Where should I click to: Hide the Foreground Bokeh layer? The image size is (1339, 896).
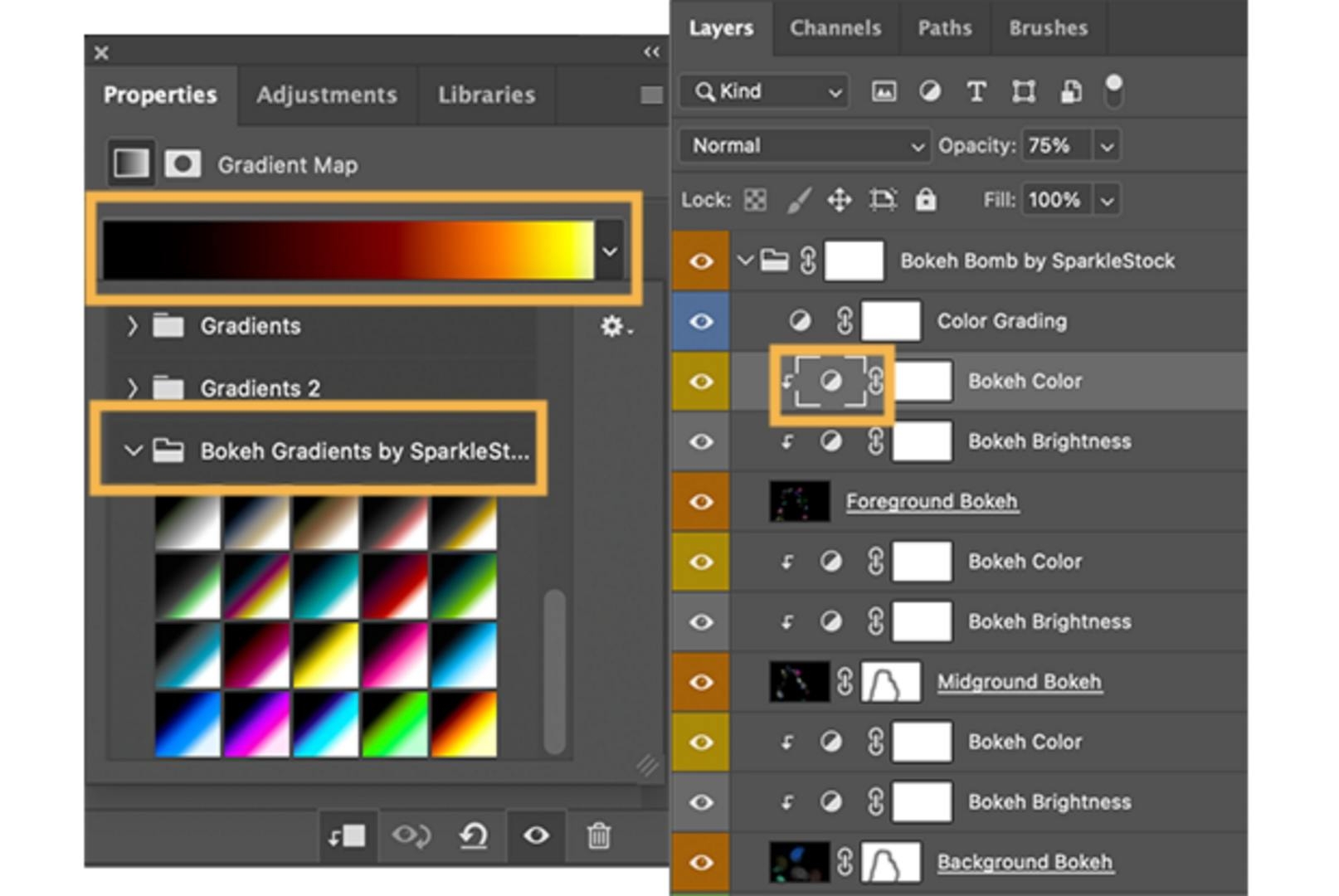click(x=701, y=501)
